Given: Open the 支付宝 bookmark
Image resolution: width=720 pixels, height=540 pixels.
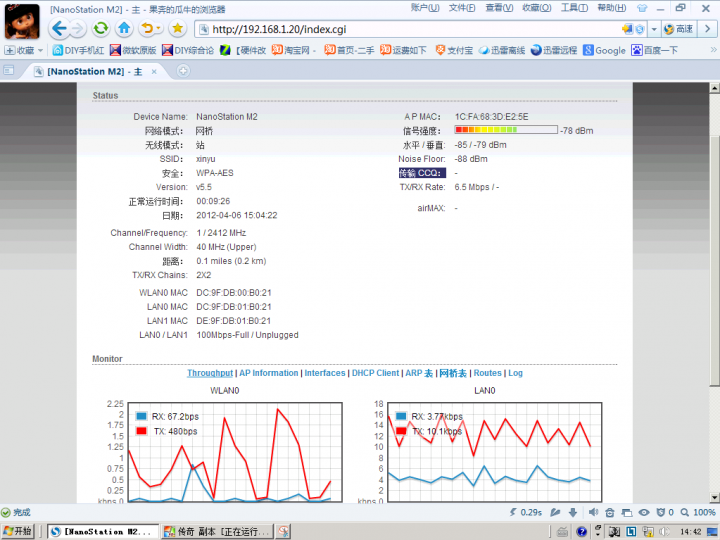Looking at the screenshot, I should (454, 51).
